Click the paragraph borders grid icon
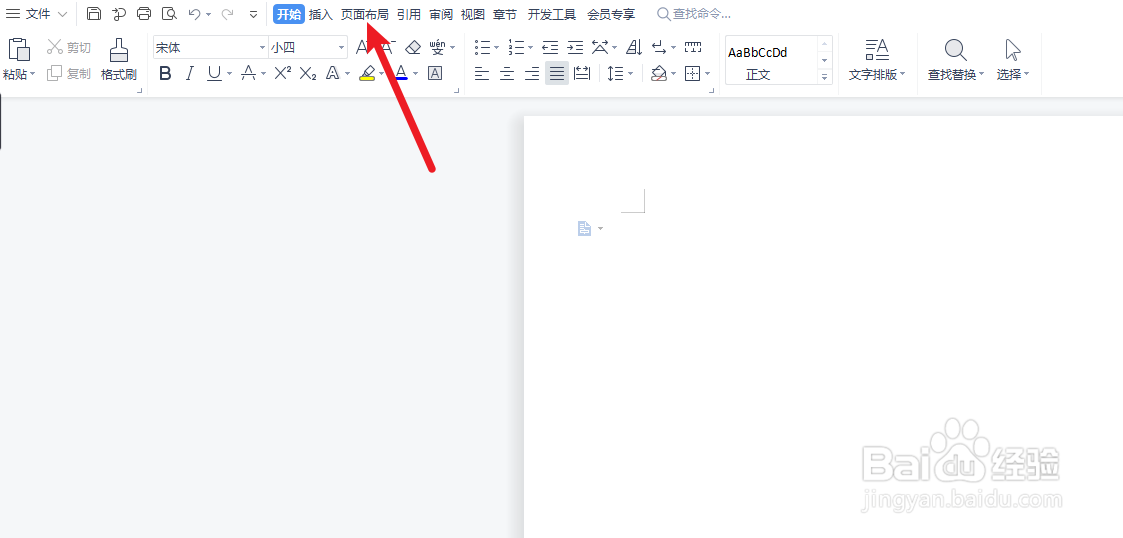Screen dimensions: 1123x538 coord(693,73)
